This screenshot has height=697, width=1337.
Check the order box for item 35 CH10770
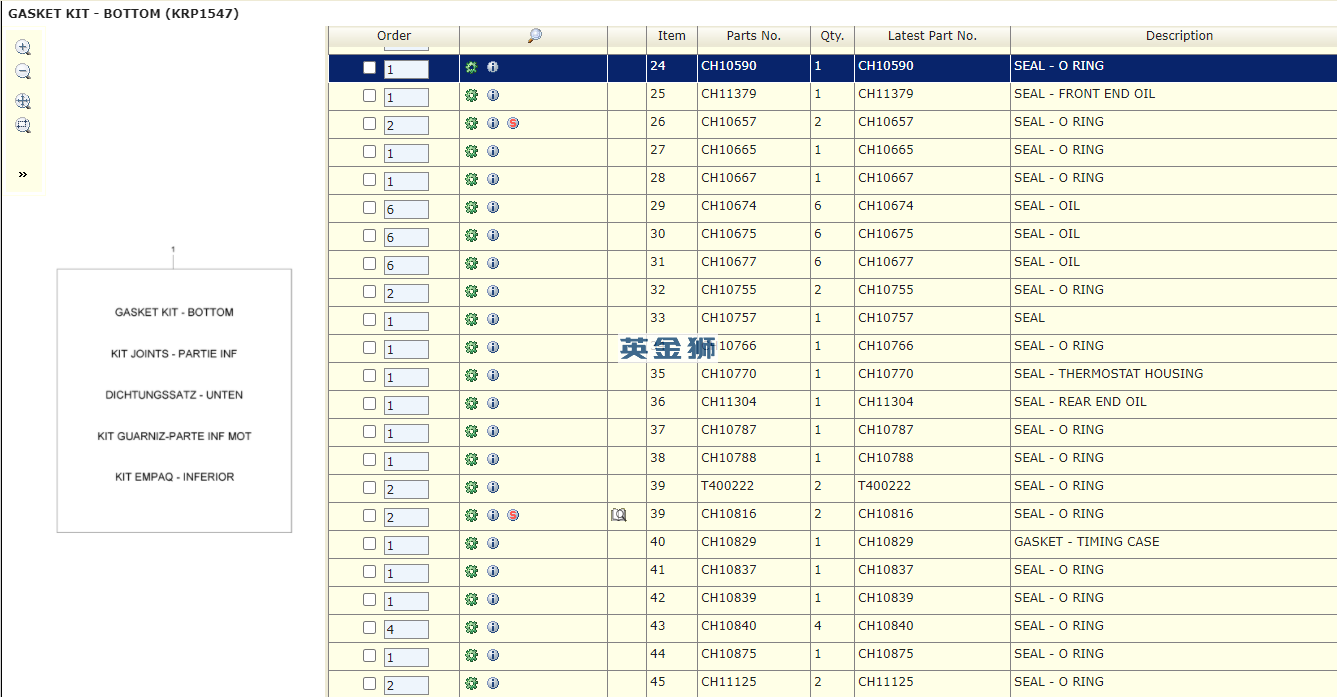pyautogui.click(x=369, y=375)
